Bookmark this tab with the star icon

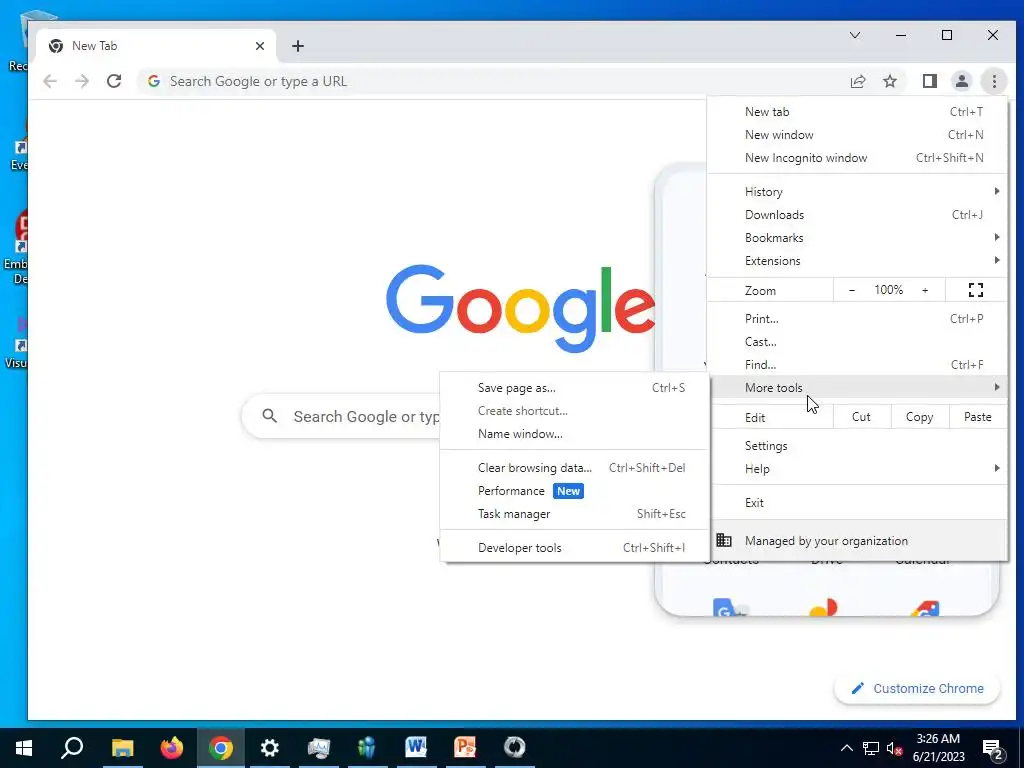point(889,81)
